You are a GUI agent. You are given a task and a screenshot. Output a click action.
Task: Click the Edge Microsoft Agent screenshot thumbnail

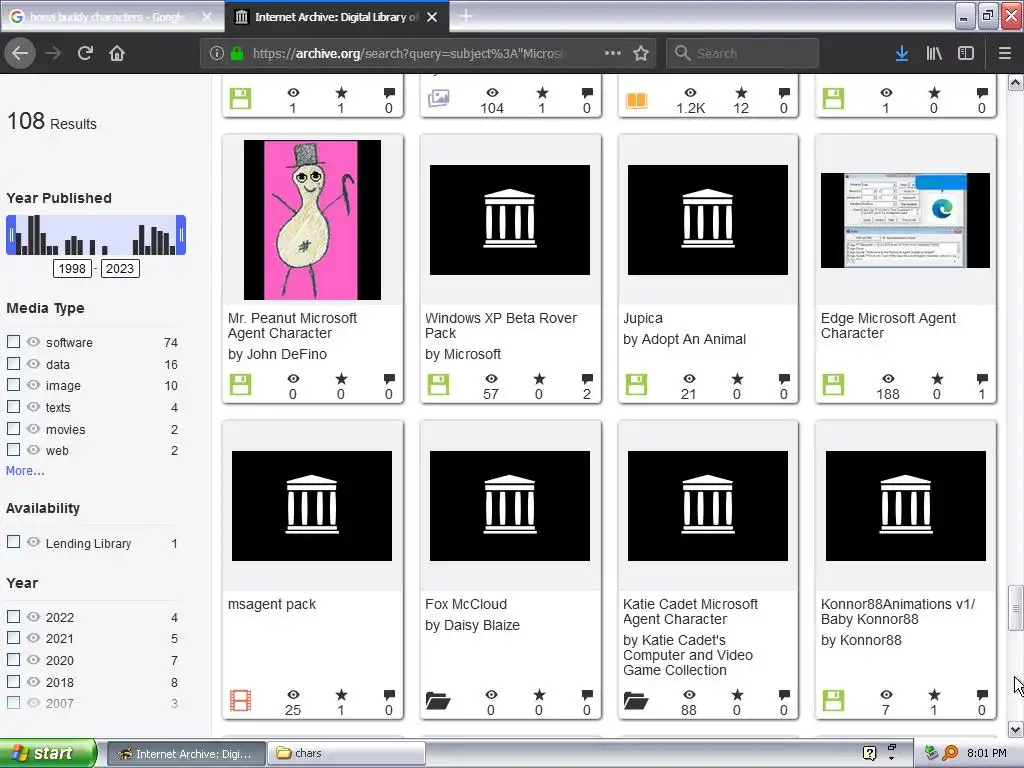coord(905,220)
